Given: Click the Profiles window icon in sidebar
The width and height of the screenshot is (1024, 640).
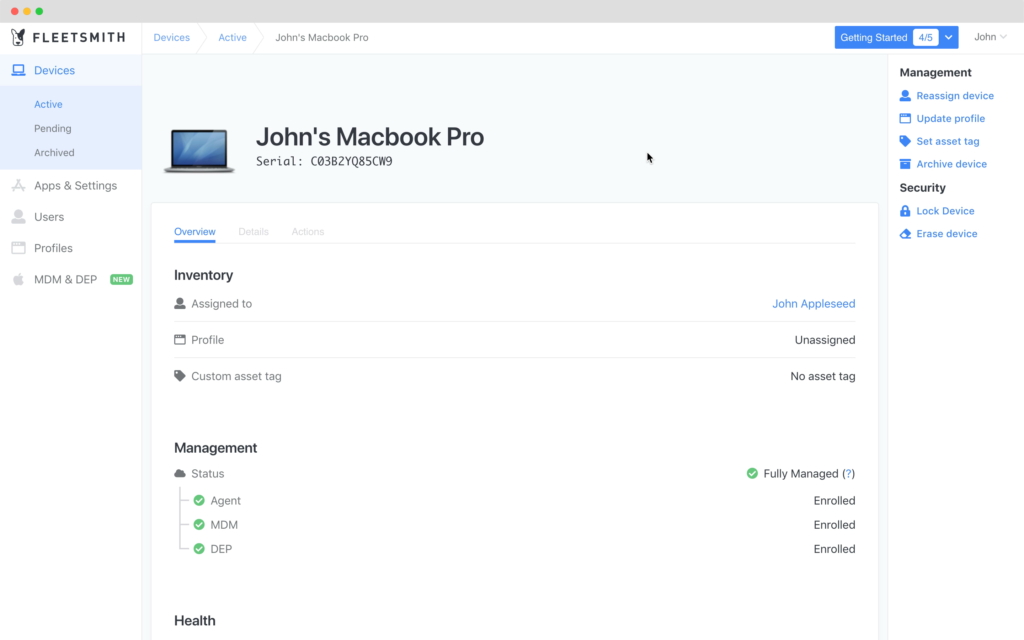Looking at the screenshot, I should 18,248.
